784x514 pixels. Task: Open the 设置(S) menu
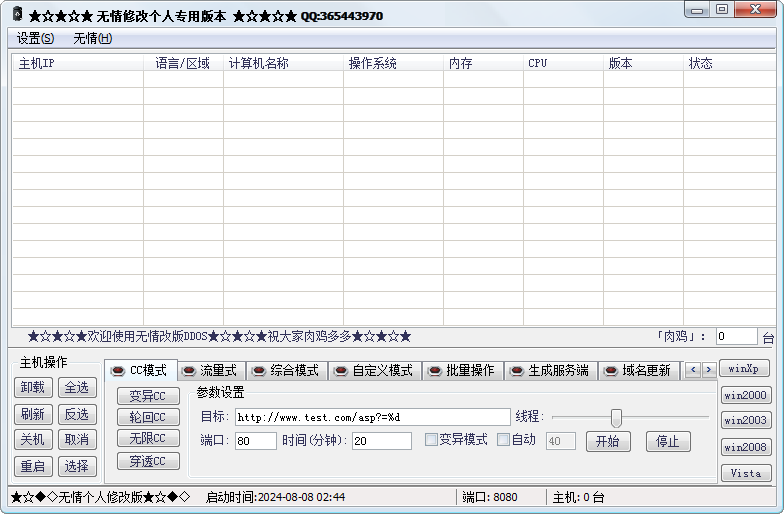click(x=35, y=38)
